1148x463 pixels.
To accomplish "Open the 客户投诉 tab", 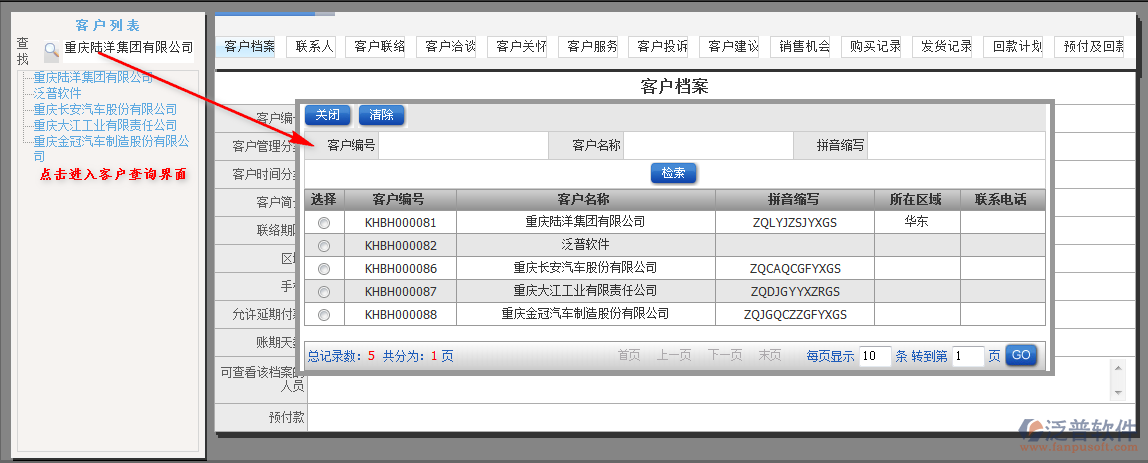I will point(662,46).
